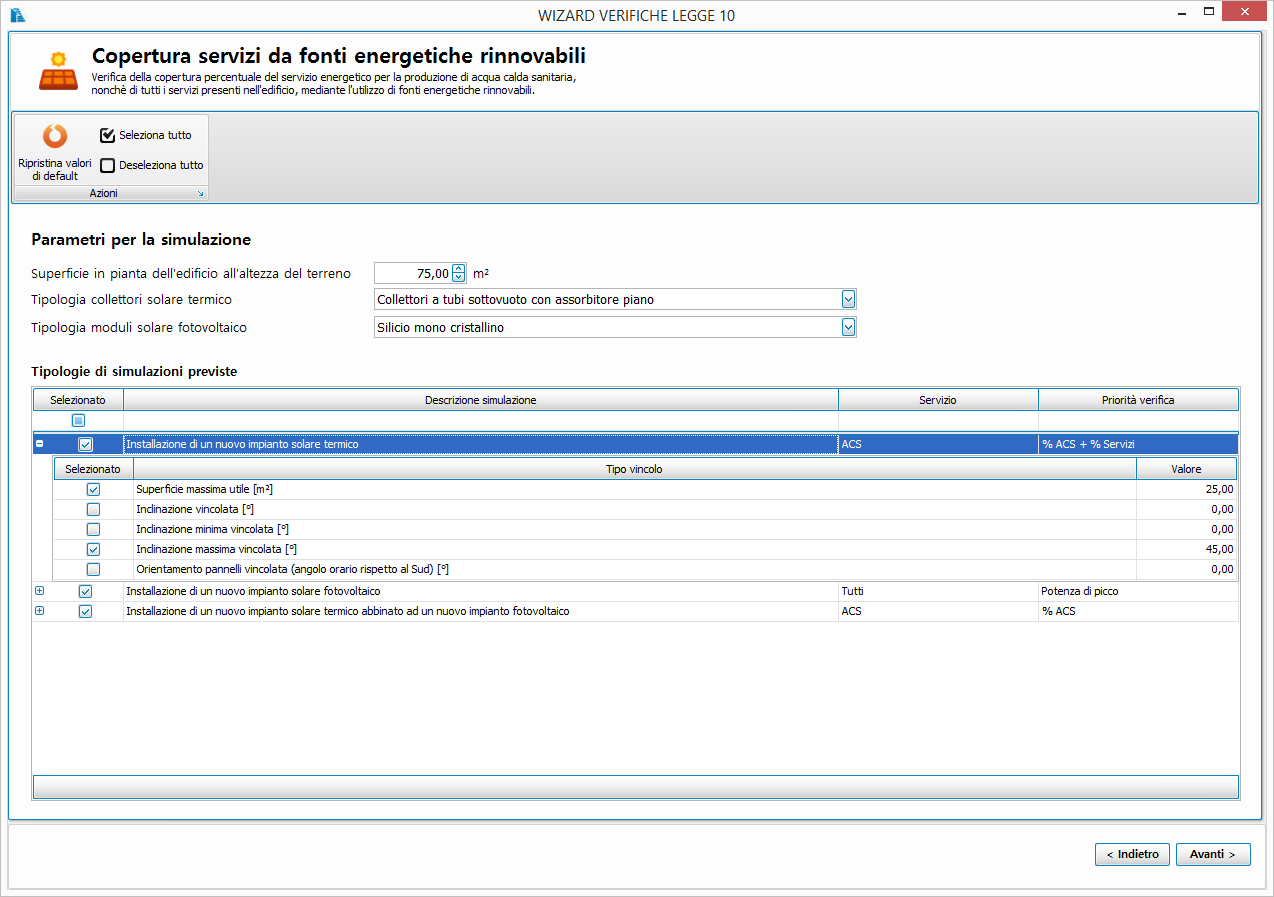Uncheck Inclinazione massima vincolata checkbox

tap(93, 549)
